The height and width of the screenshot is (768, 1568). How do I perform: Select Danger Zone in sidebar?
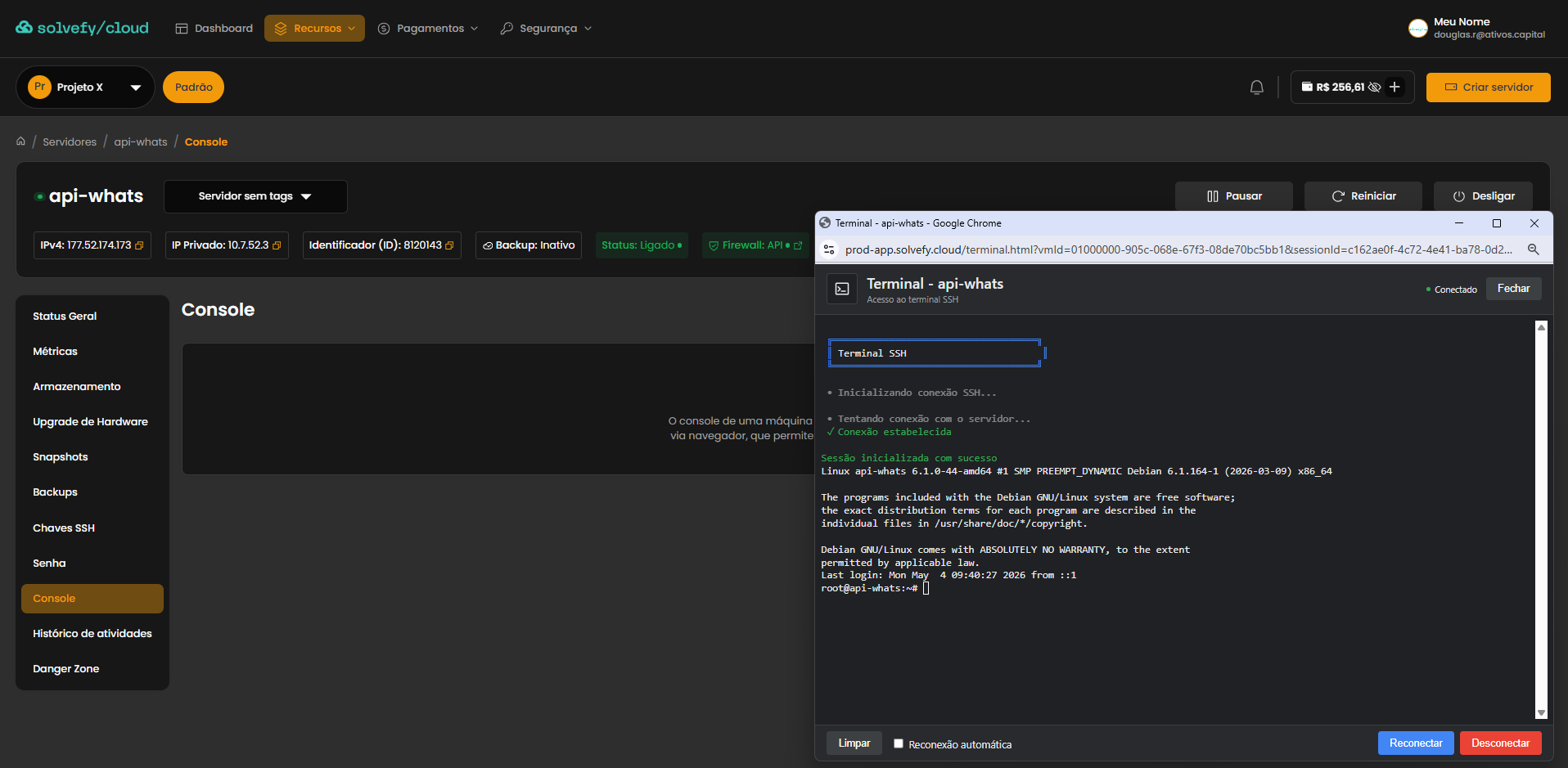click(92, 668)
